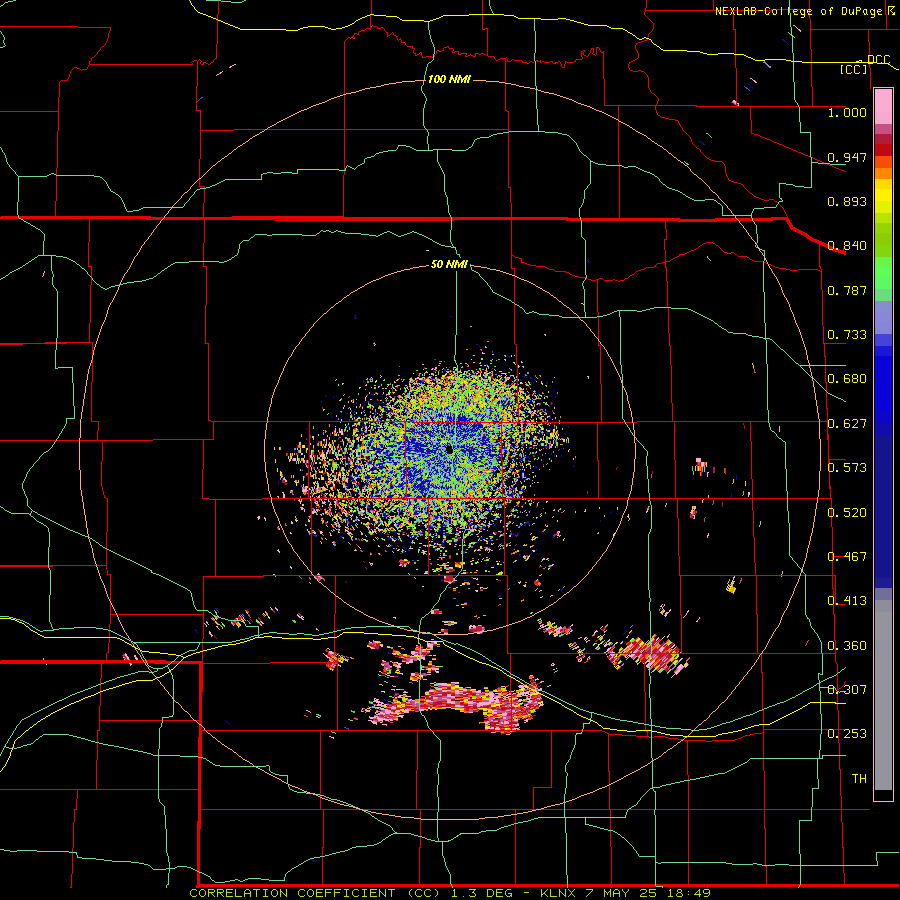The width and height of the screenshot is (900, 900).
Task: Select the 0.680 scale value
Action: [847, 379]
